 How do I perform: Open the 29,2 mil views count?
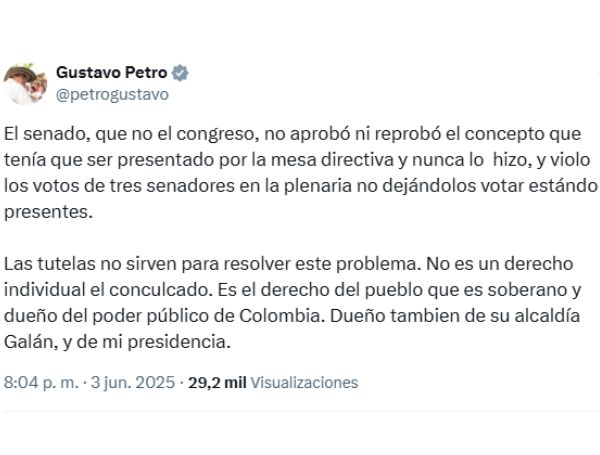(x=217, y=382)
